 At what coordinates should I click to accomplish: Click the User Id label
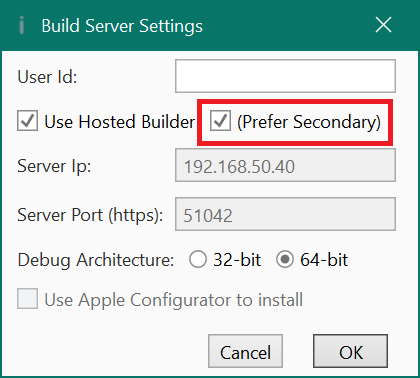click(47, 77)
